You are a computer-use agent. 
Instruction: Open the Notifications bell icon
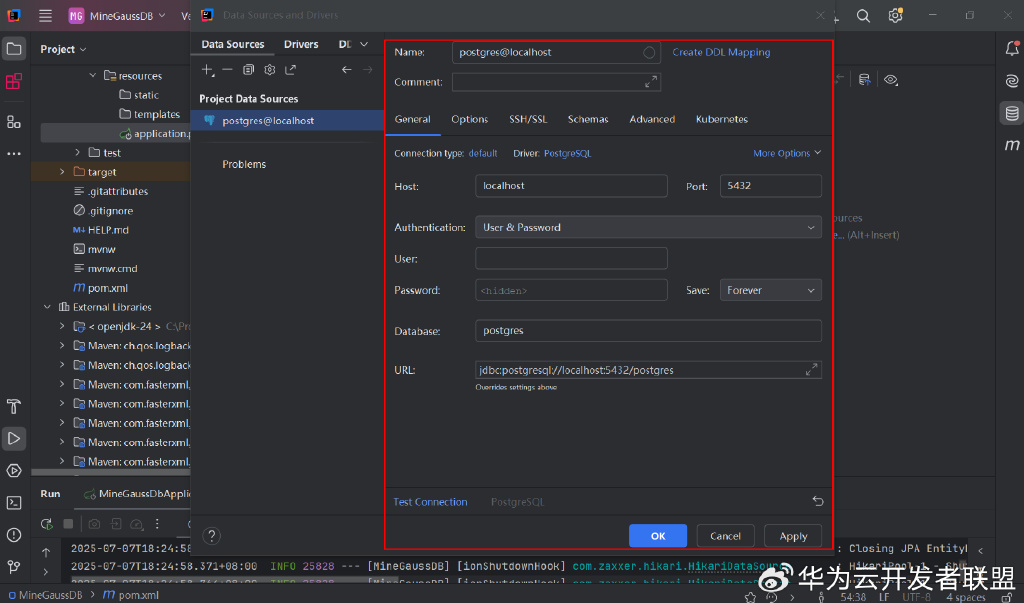(1012, 48)
